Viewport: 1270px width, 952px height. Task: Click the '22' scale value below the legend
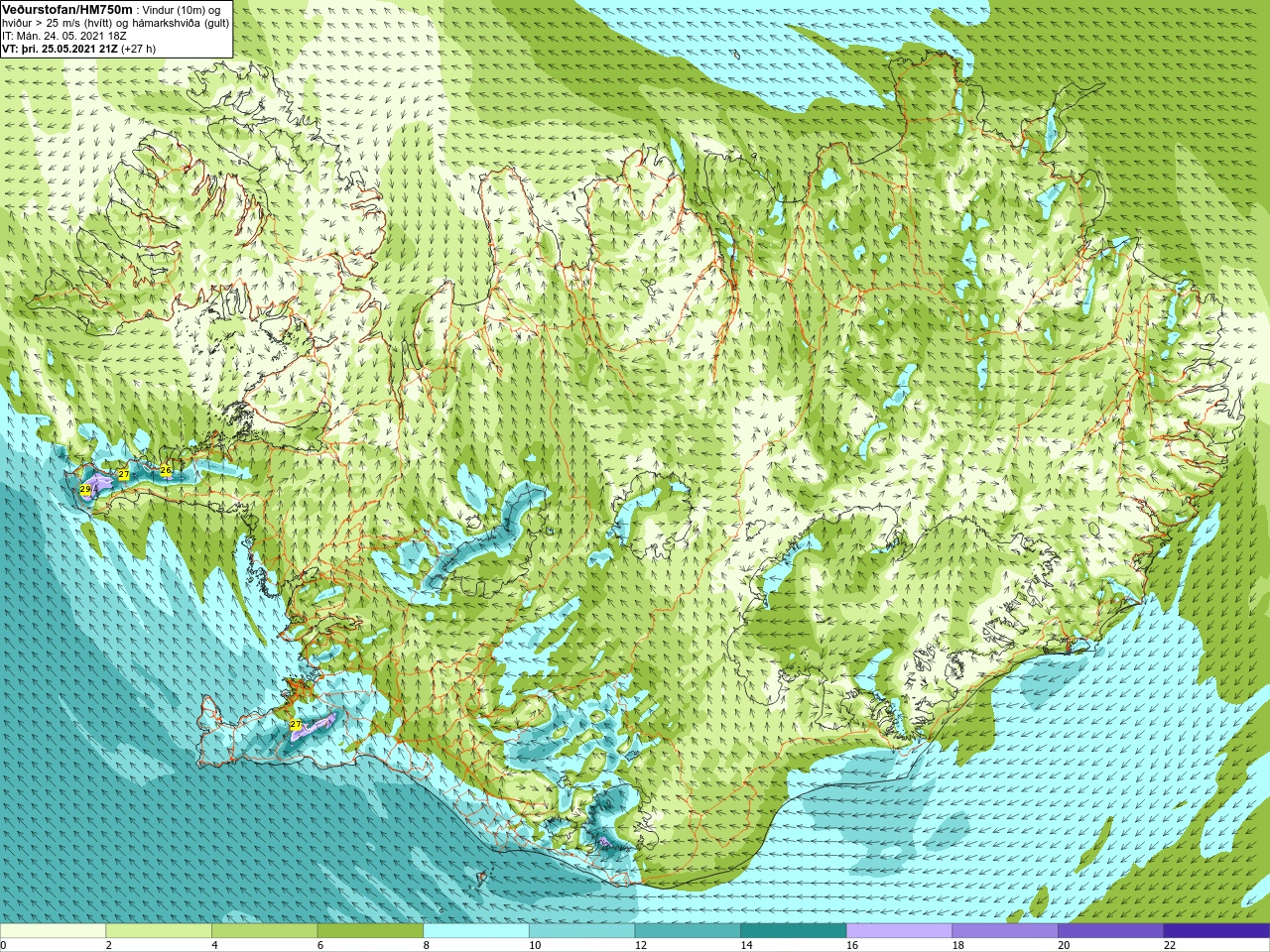click(1170, 945)
